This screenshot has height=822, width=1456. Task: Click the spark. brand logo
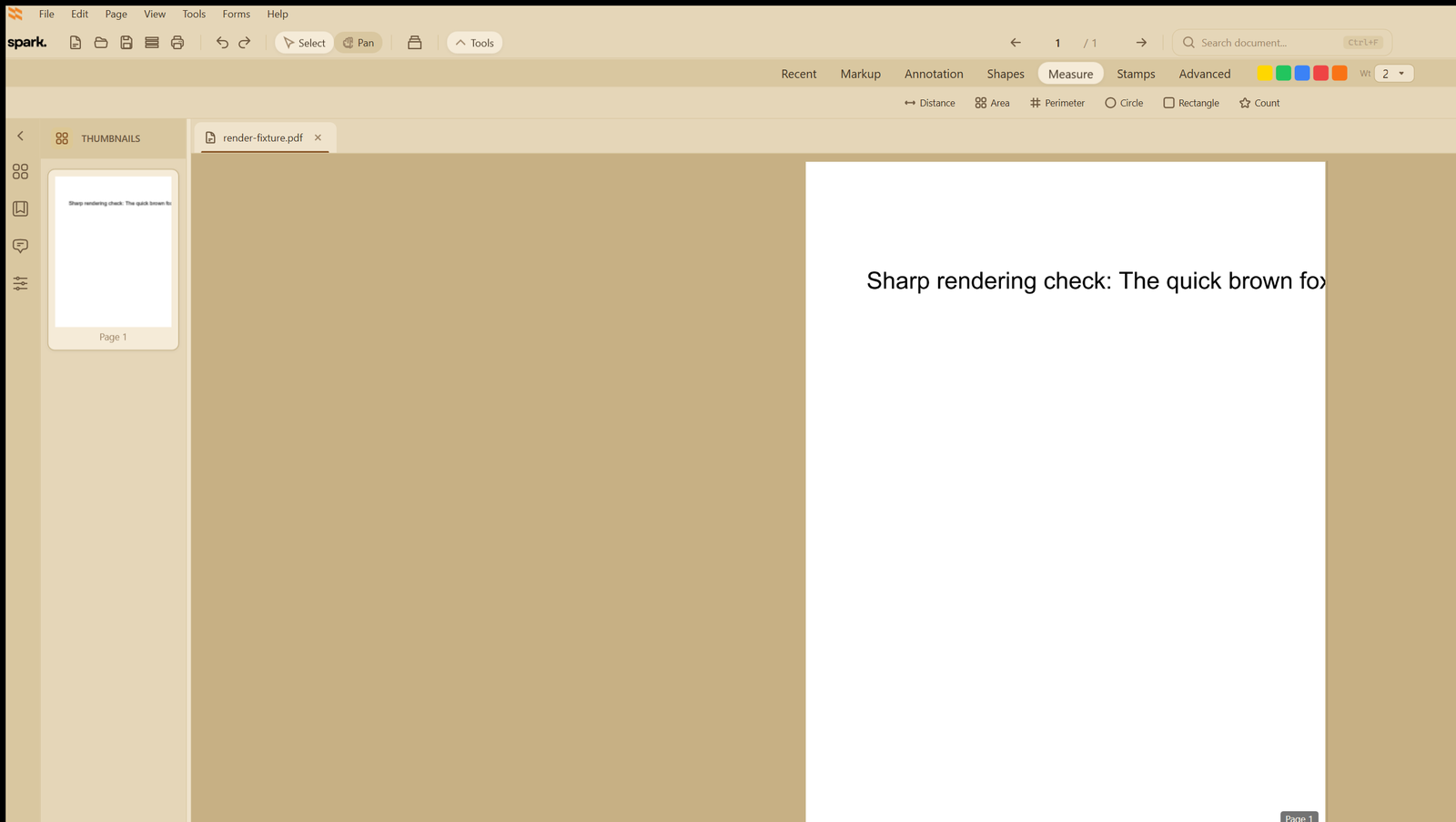click(x=27, y=43)
